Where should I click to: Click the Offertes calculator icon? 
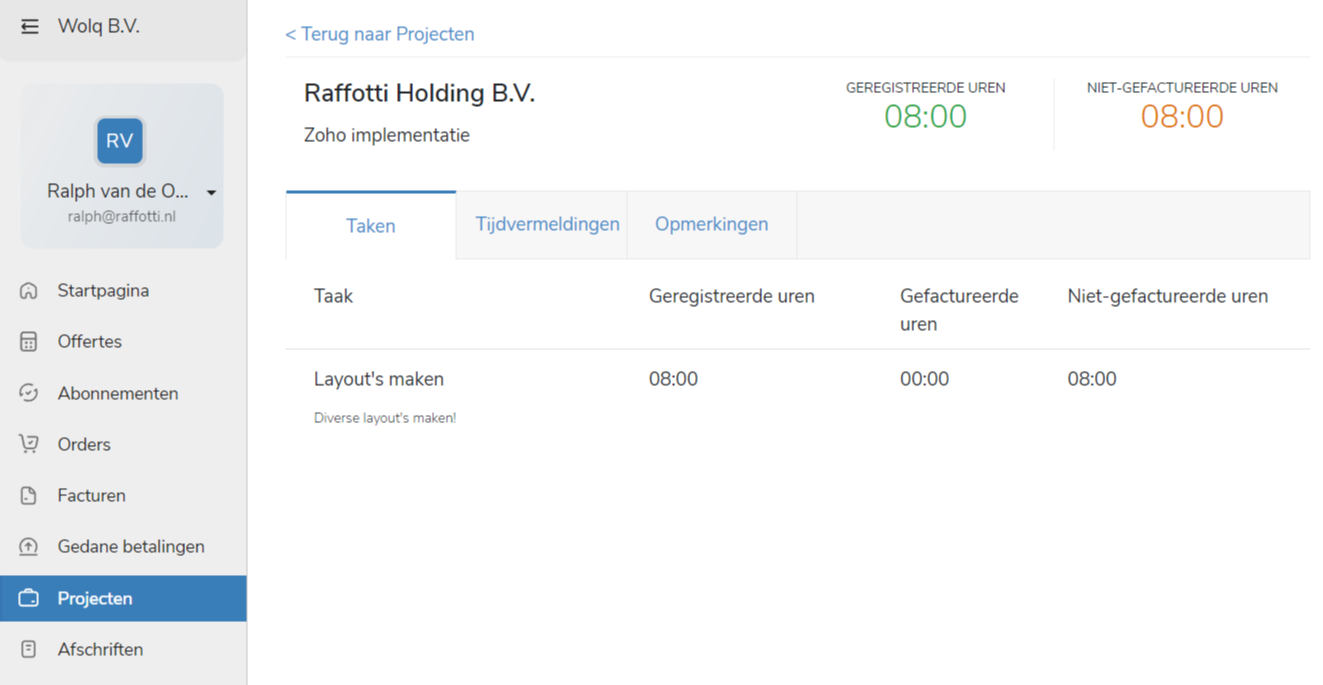point(28,342)
